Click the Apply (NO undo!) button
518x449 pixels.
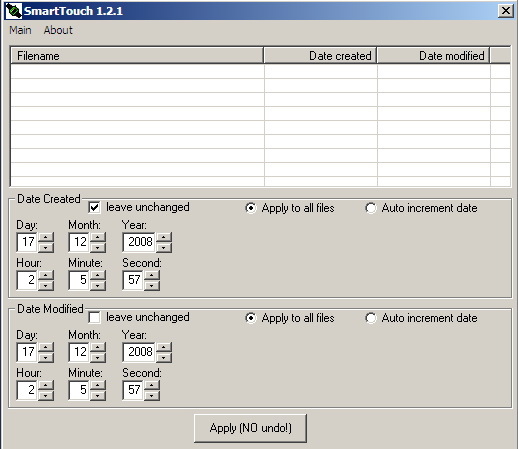[250, 428]
